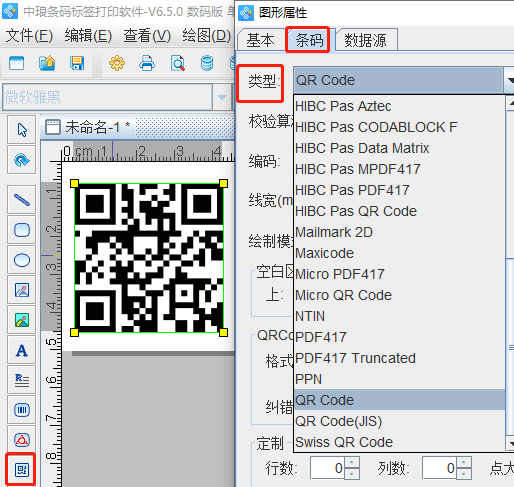Choose Swiss QR Code type
The height and width of the screenshot is (487, 514).
pos(399,442)
